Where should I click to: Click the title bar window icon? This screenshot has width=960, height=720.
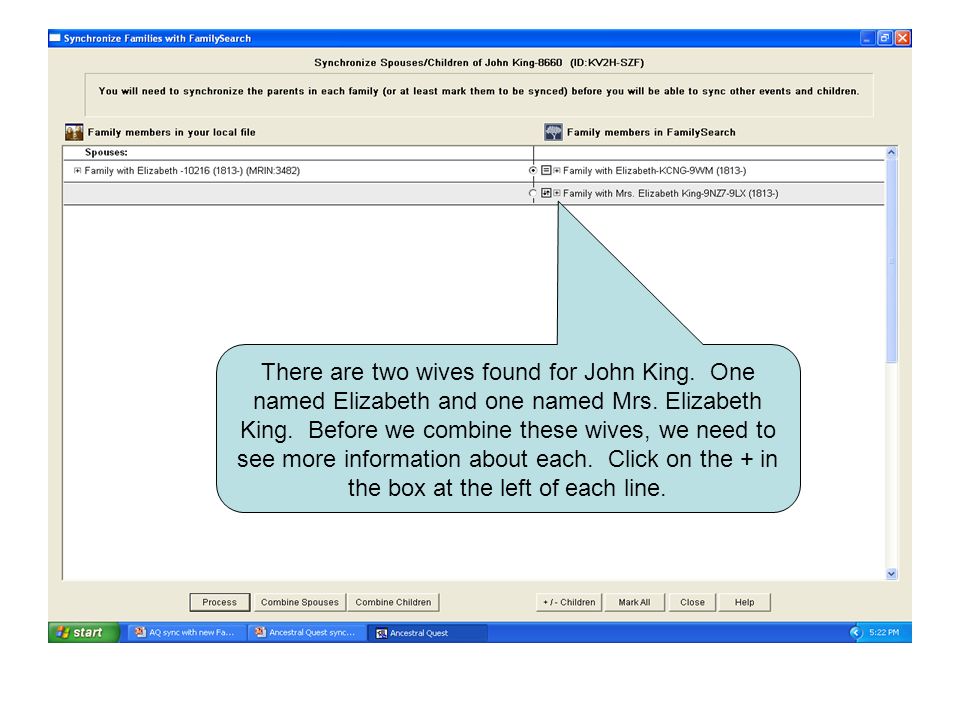pos(55,38)
